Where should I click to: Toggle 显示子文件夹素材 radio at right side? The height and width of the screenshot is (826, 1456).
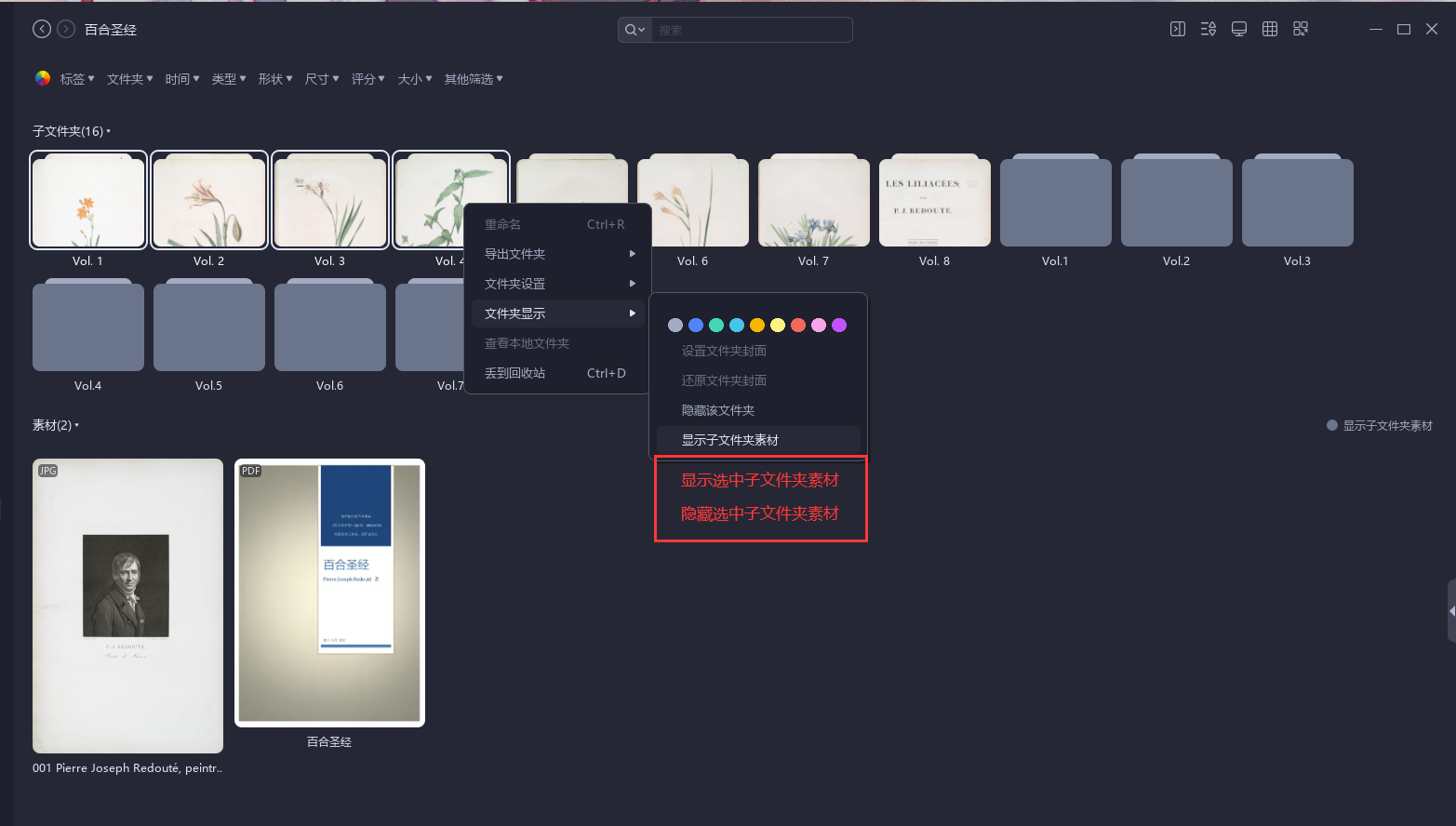1332,425
